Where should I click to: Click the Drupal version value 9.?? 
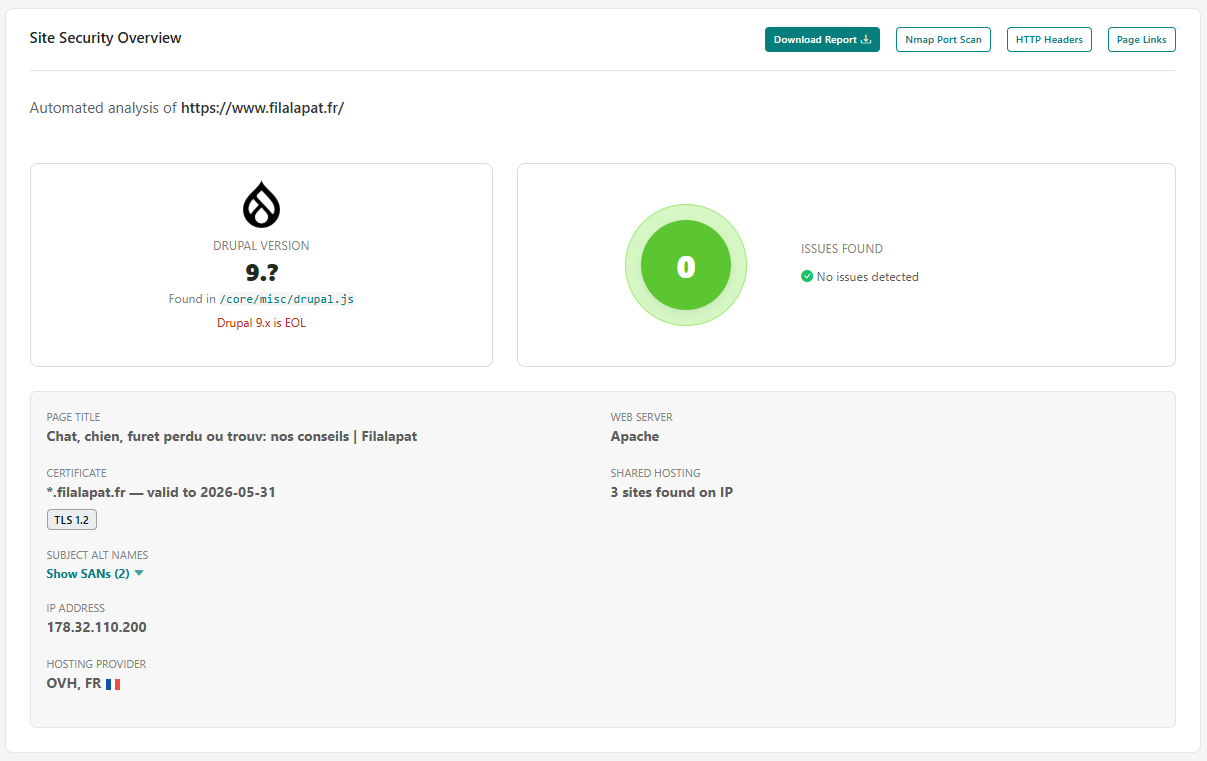[261, 272]
